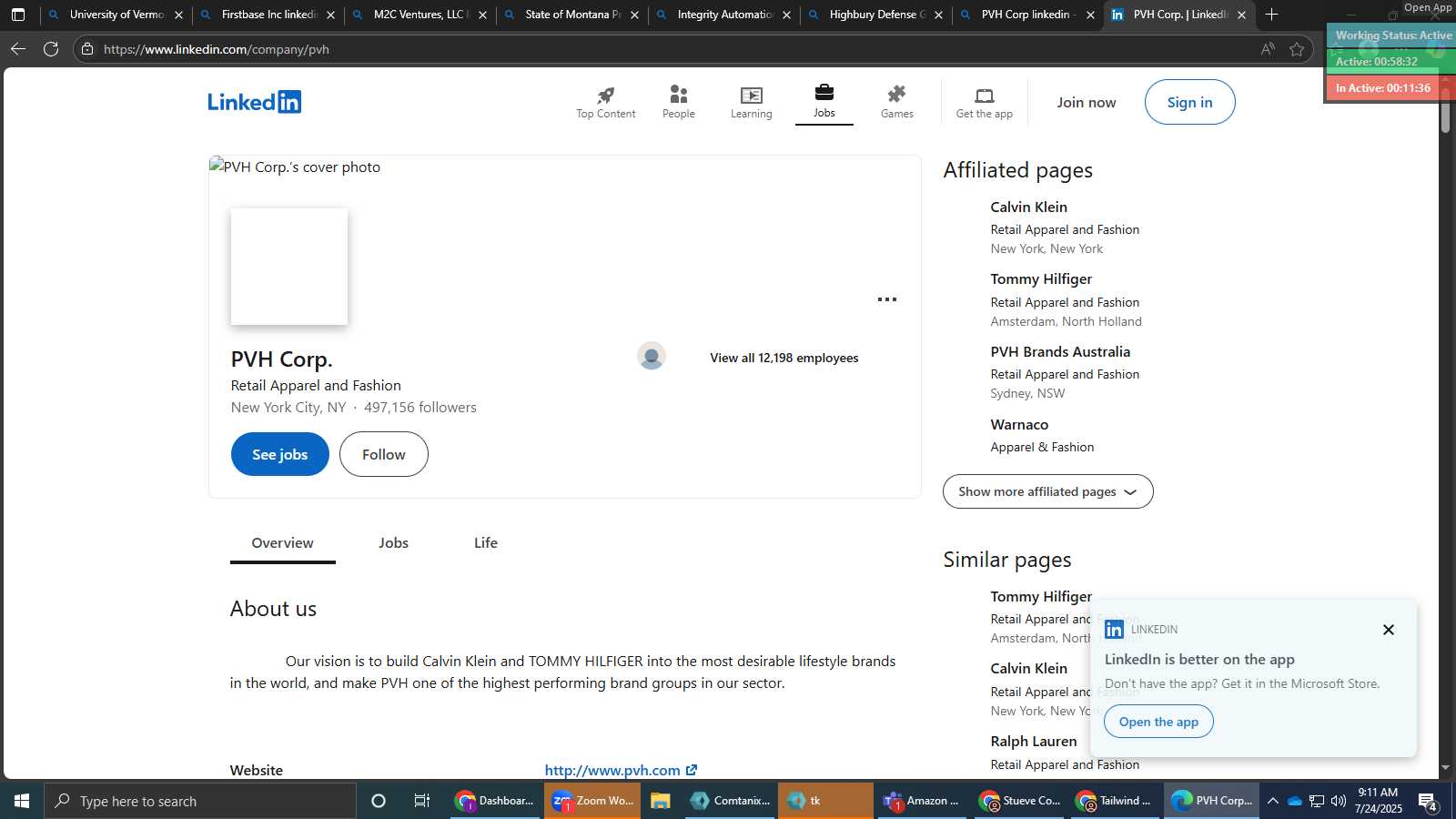Open the http://www.pvh.com website link

[x=621, y=770]
